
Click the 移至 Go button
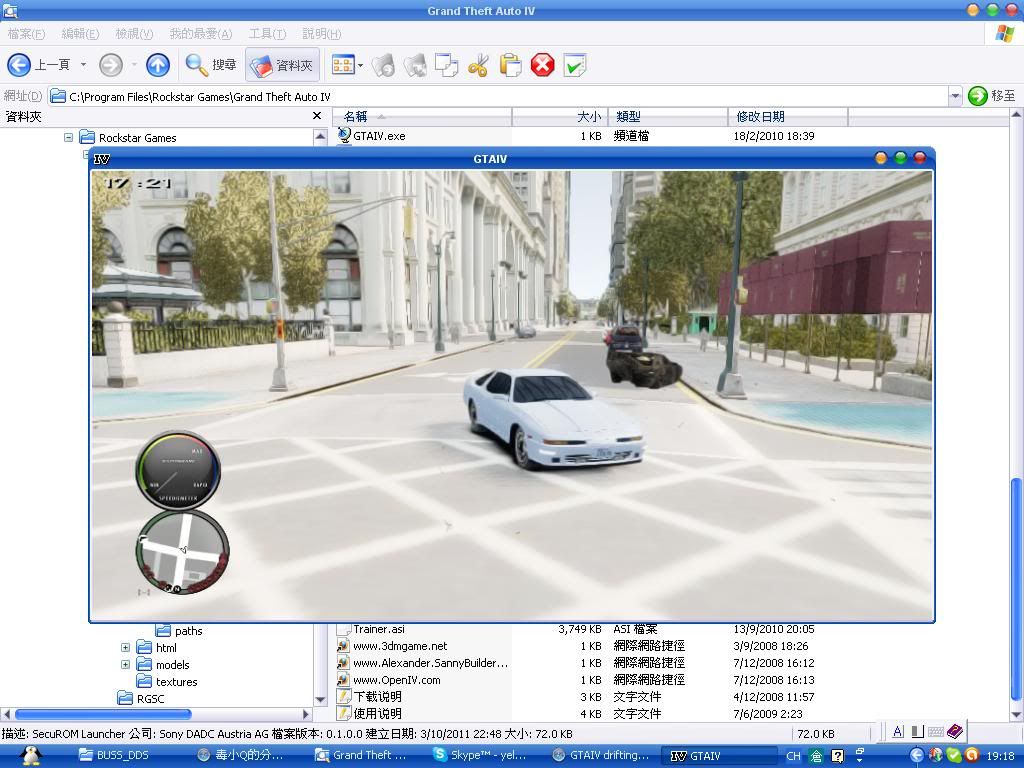[x=992, y=96]
